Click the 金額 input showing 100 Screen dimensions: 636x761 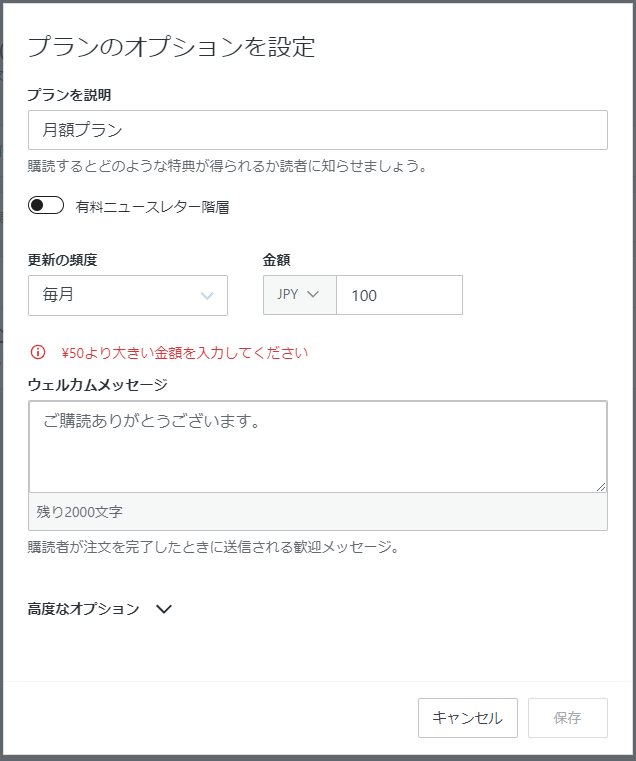pyautogui.click(x=399, y=295)
